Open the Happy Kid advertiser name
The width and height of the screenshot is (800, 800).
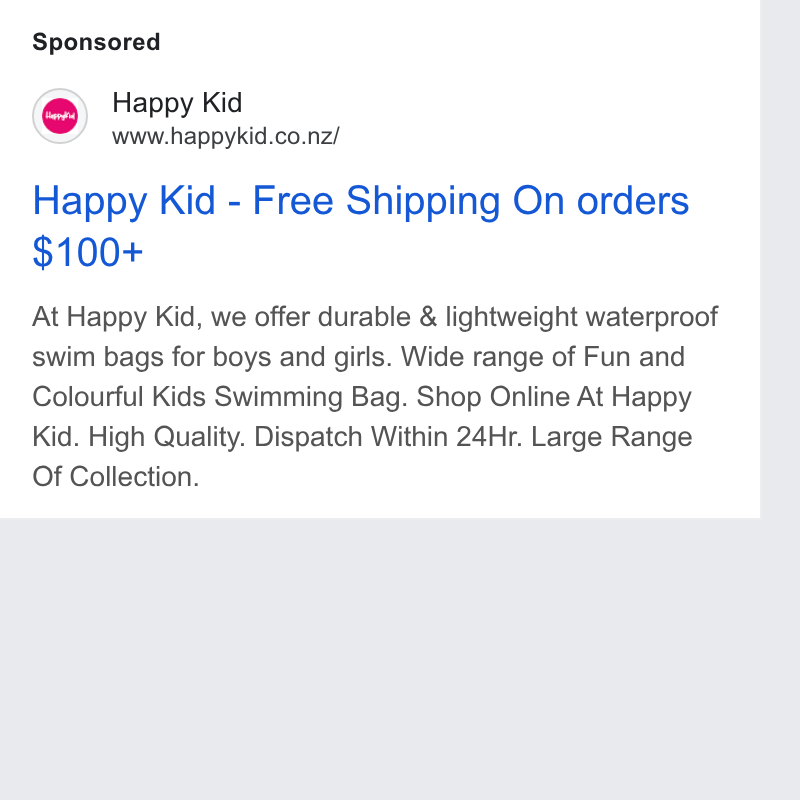click(177, 103)
